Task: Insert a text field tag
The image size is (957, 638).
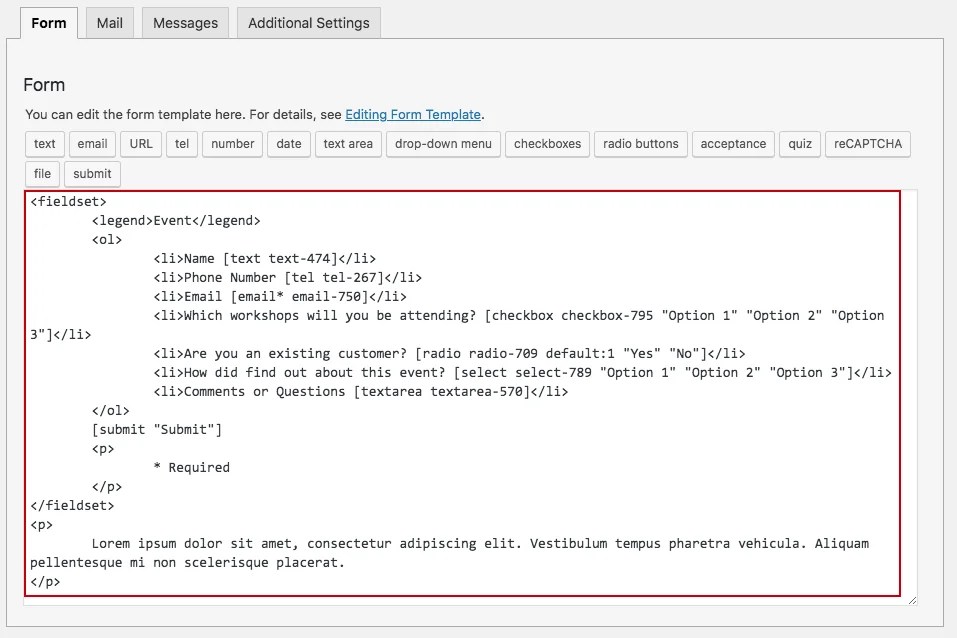Action: click(x=45, y=144)
